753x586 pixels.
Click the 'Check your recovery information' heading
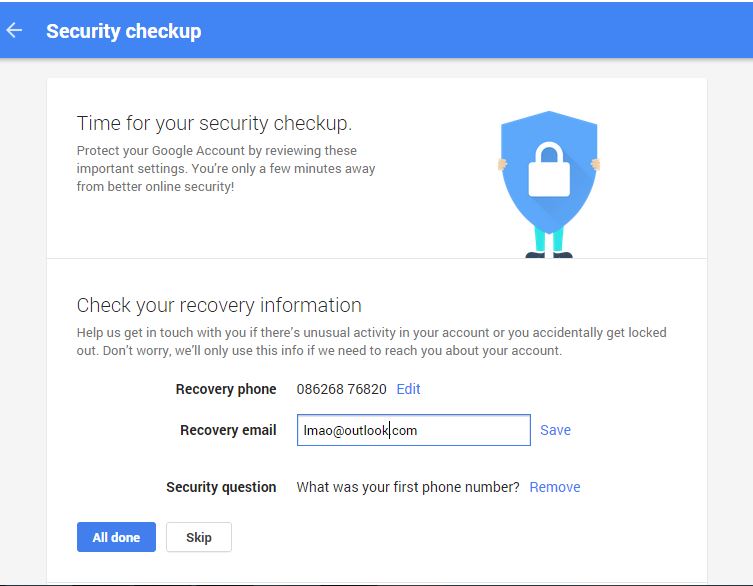(219, 305)
